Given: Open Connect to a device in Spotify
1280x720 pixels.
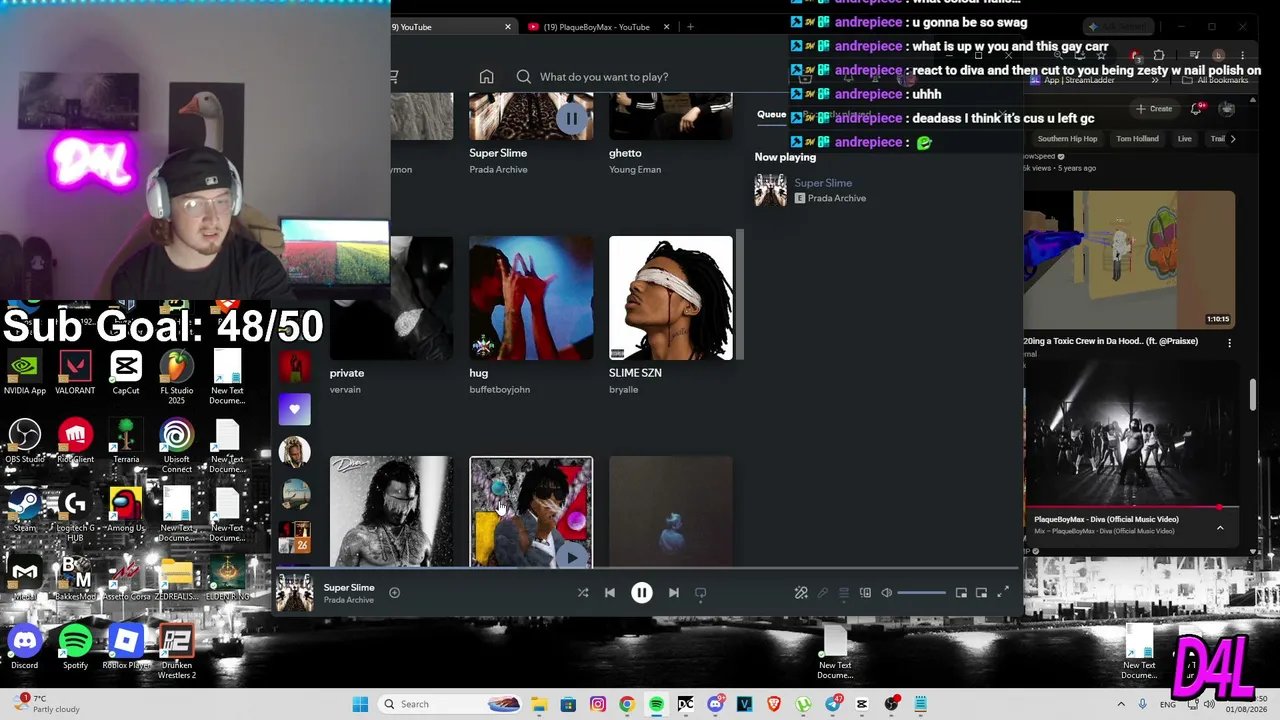Looking at the screenshot, I should [866, 593].
